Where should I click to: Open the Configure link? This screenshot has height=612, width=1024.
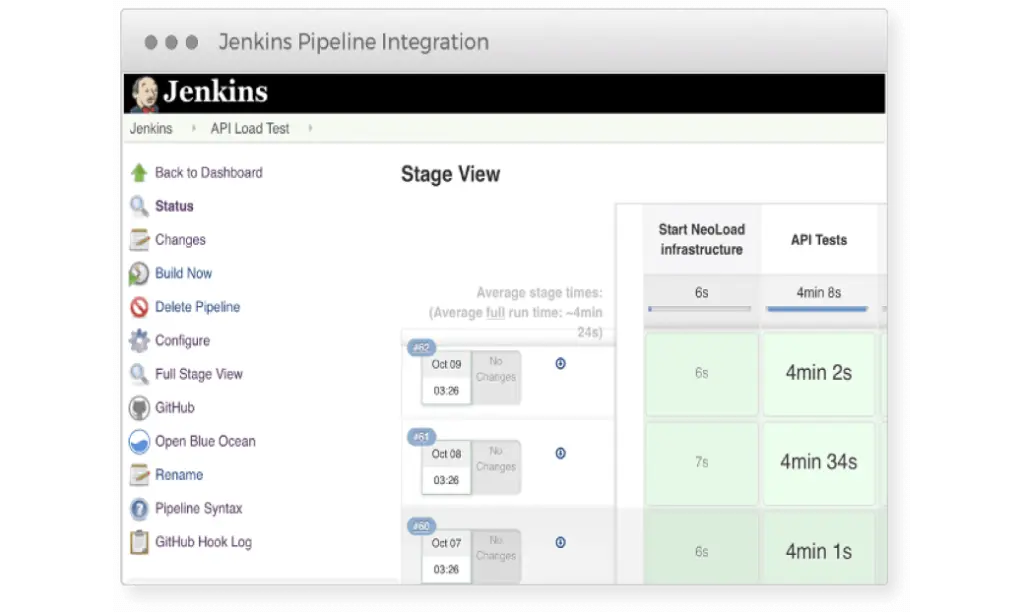(182, 340)
